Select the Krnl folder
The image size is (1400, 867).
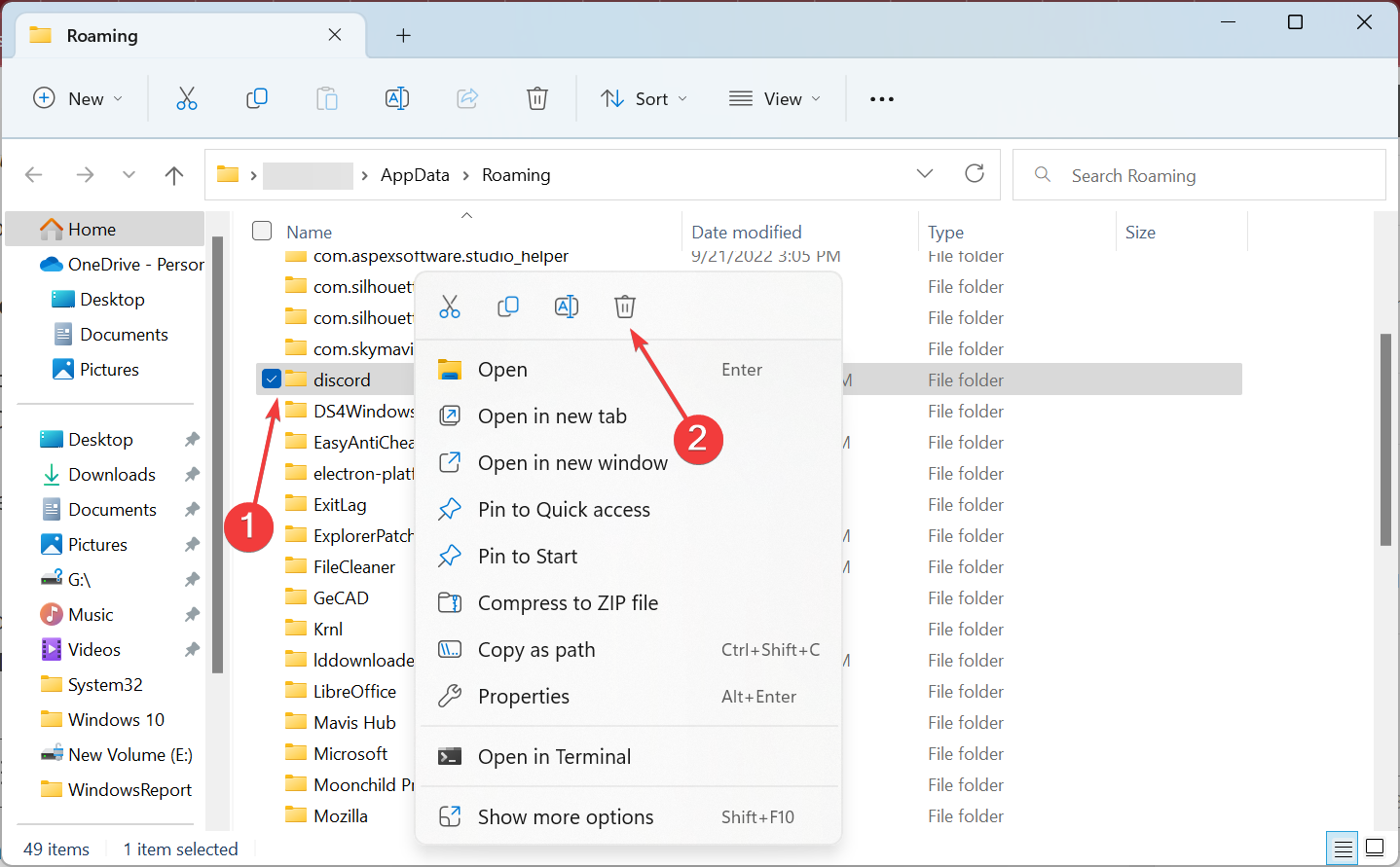pos(328,630)
